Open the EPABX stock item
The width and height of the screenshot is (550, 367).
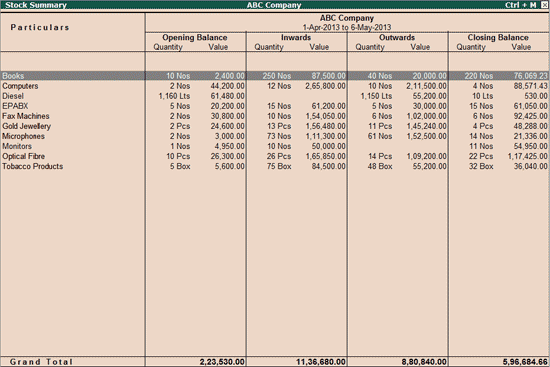click(x=15, y=106)
